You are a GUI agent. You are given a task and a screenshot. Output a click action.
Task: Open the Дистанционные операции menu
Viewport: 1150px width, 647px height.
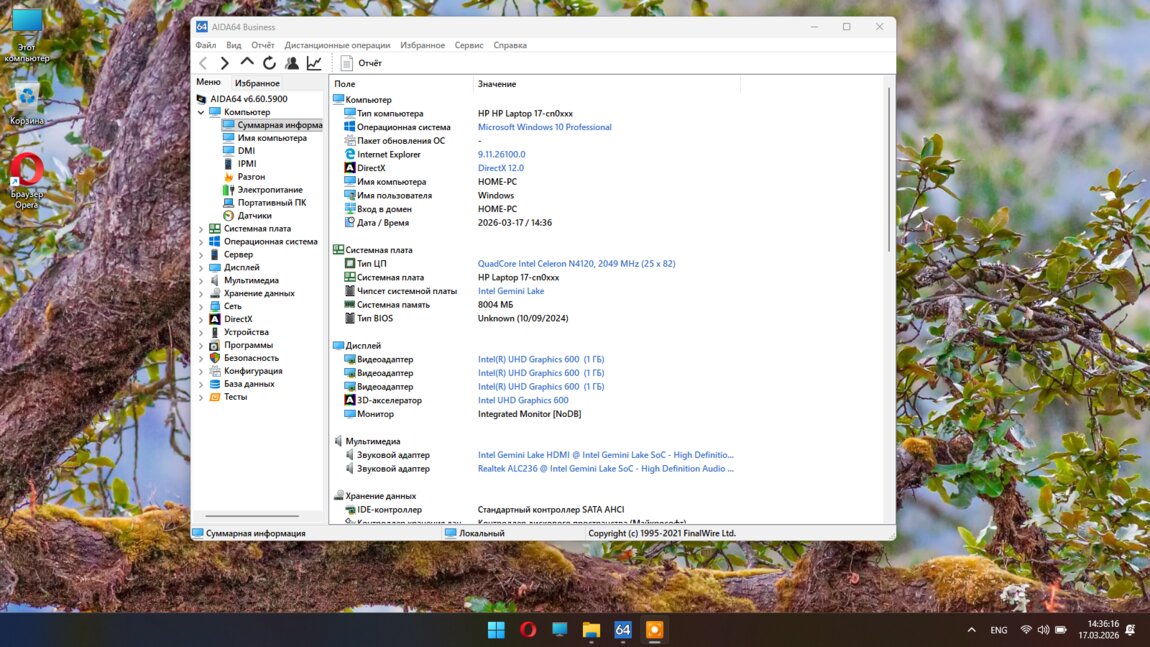pyautogui.click(x=337, y=45)
